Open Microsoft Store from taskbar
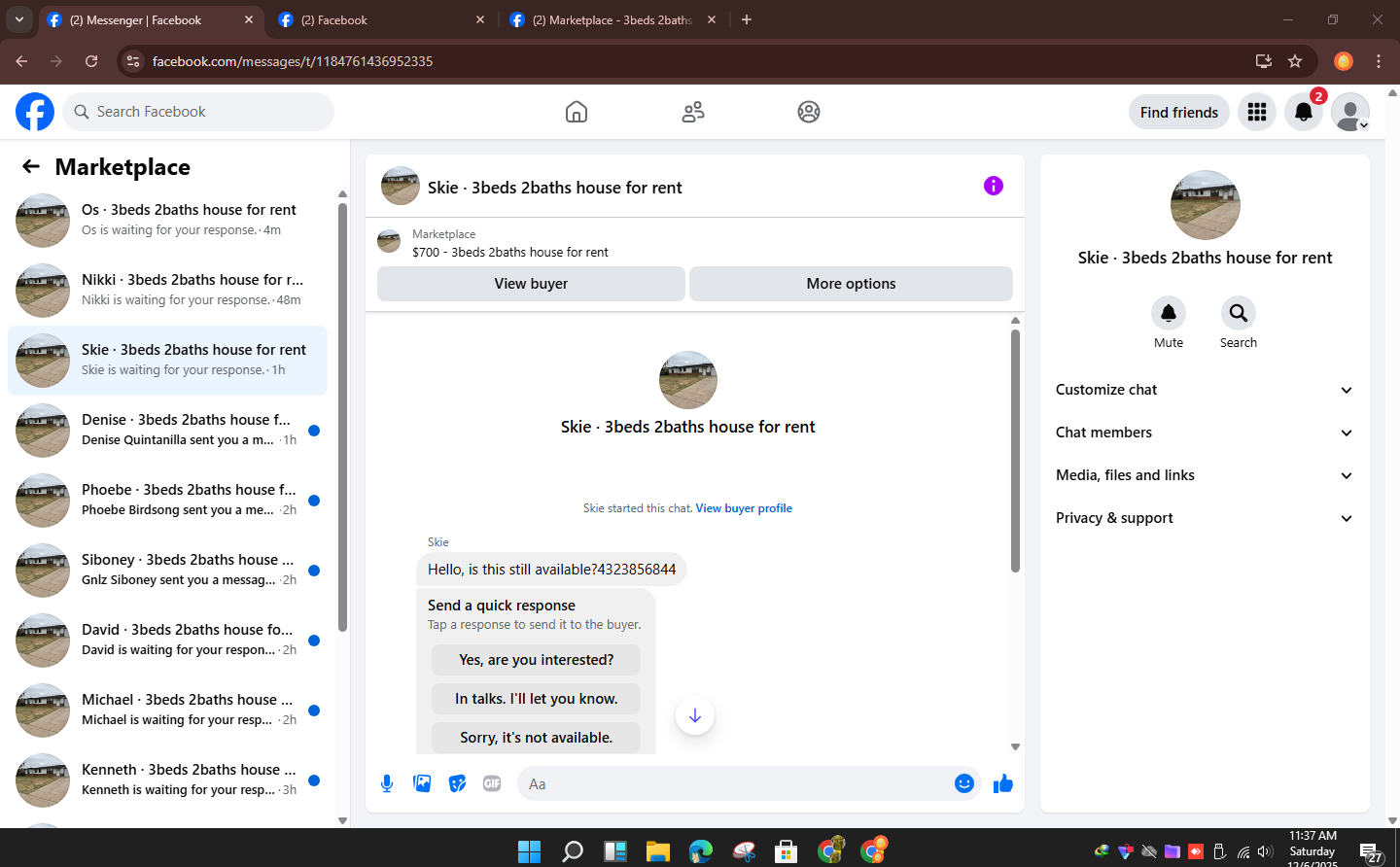This screenshot has height=867, width=1400. 787,851
